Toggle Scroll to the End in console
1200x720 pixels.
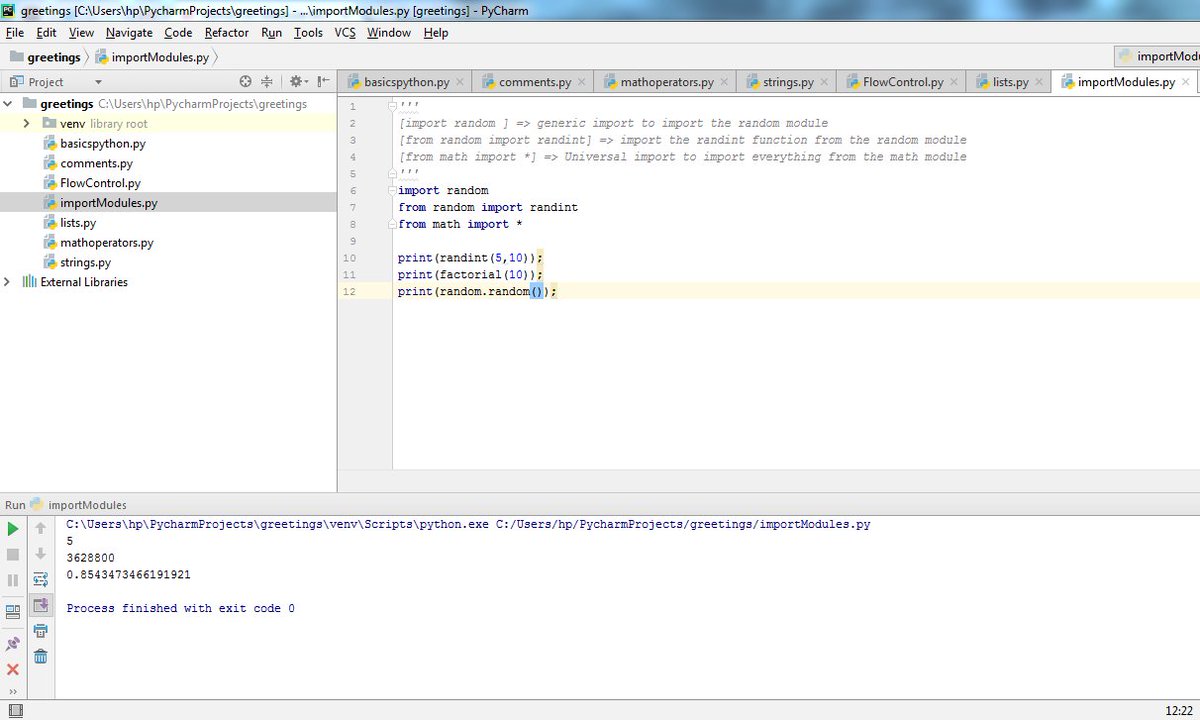(40, 605)
